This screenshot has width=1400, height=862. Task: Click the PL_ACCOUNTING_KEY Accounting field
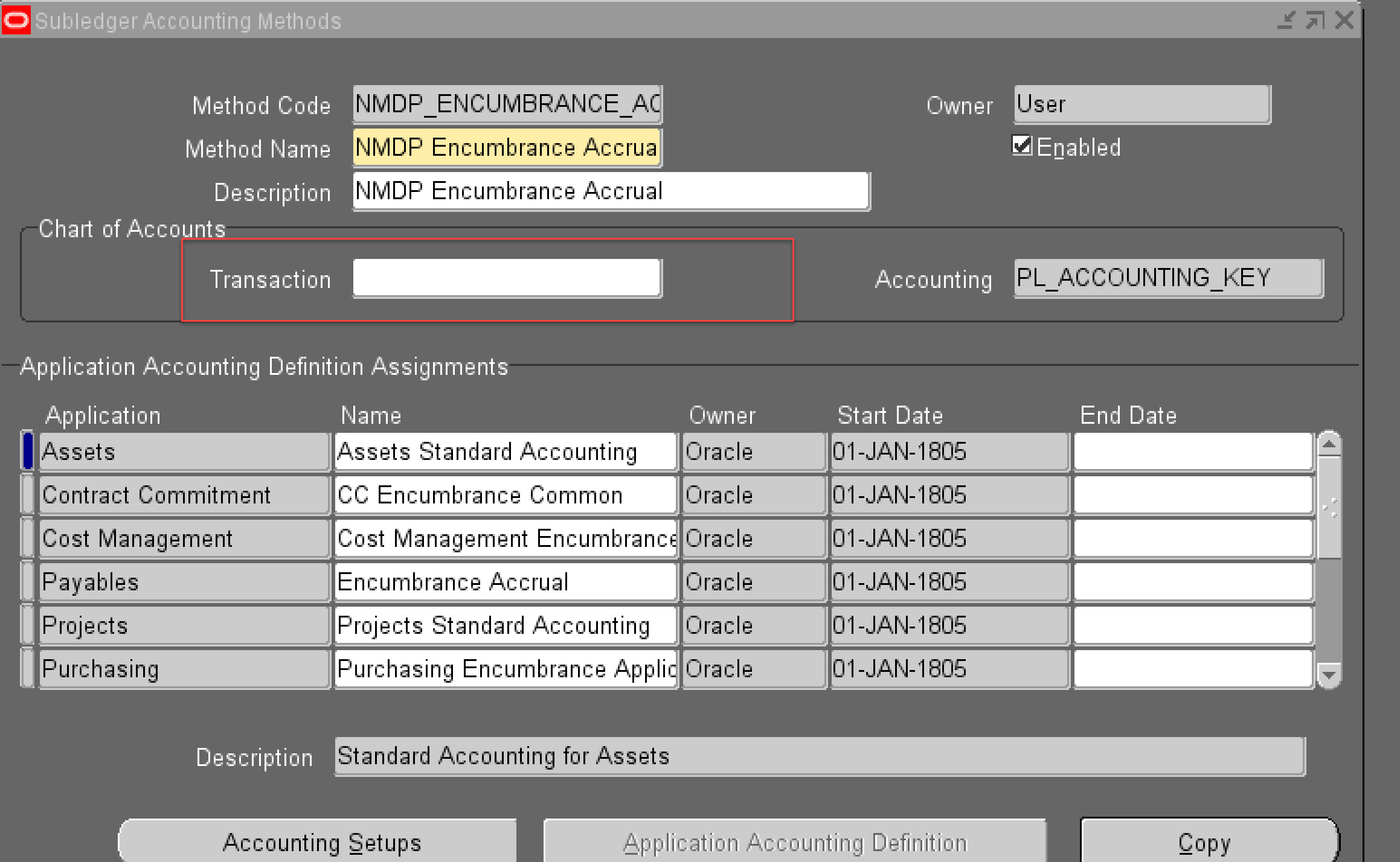click(1166, 278)
